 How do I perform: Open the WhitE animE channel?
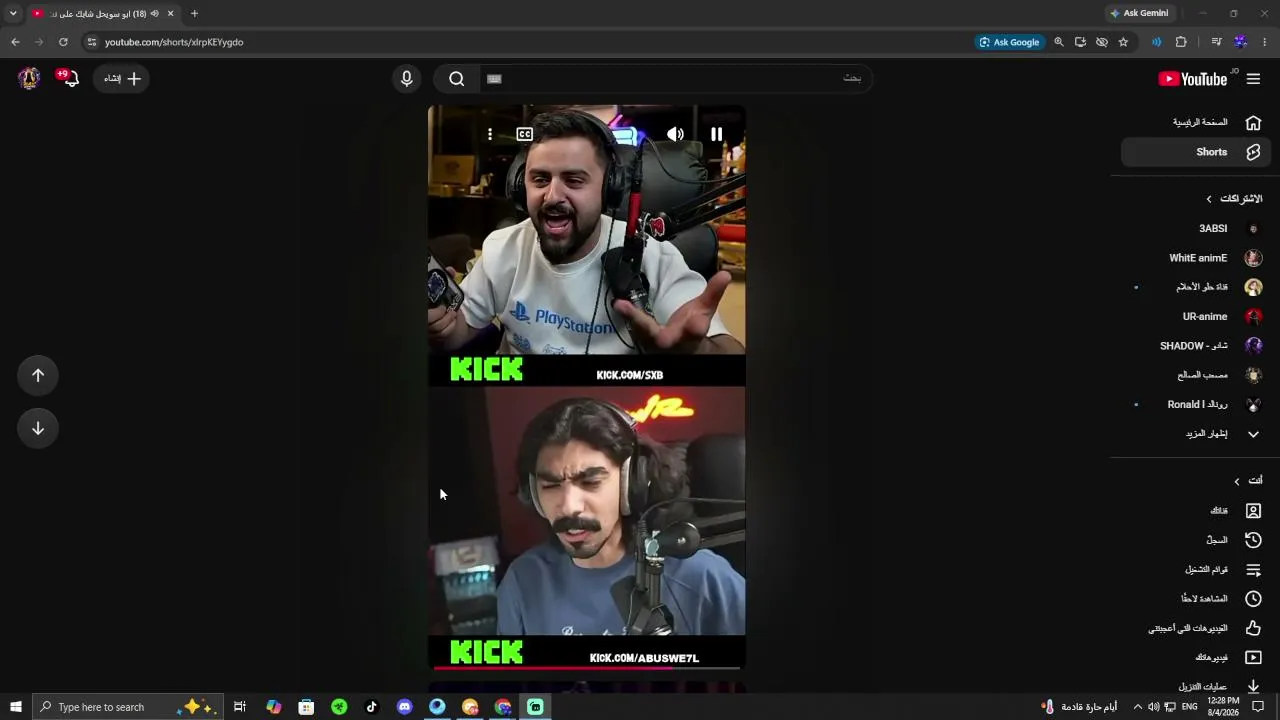(1196, 258)
